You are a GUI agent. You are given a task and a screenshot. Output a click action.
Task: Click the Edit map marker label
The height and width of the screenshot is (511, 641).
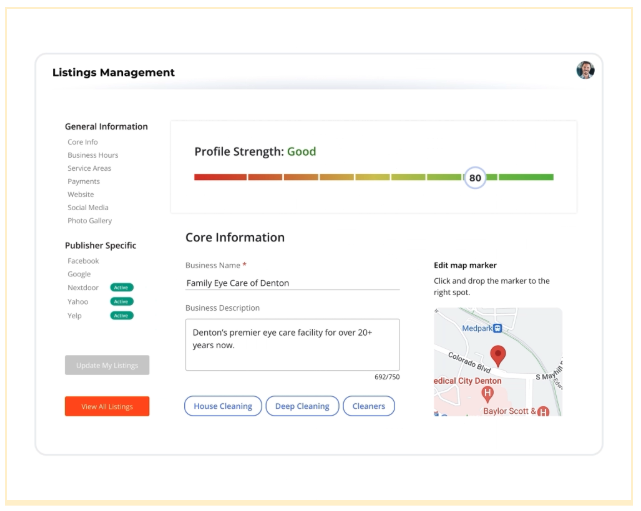[x=465, y=265]
